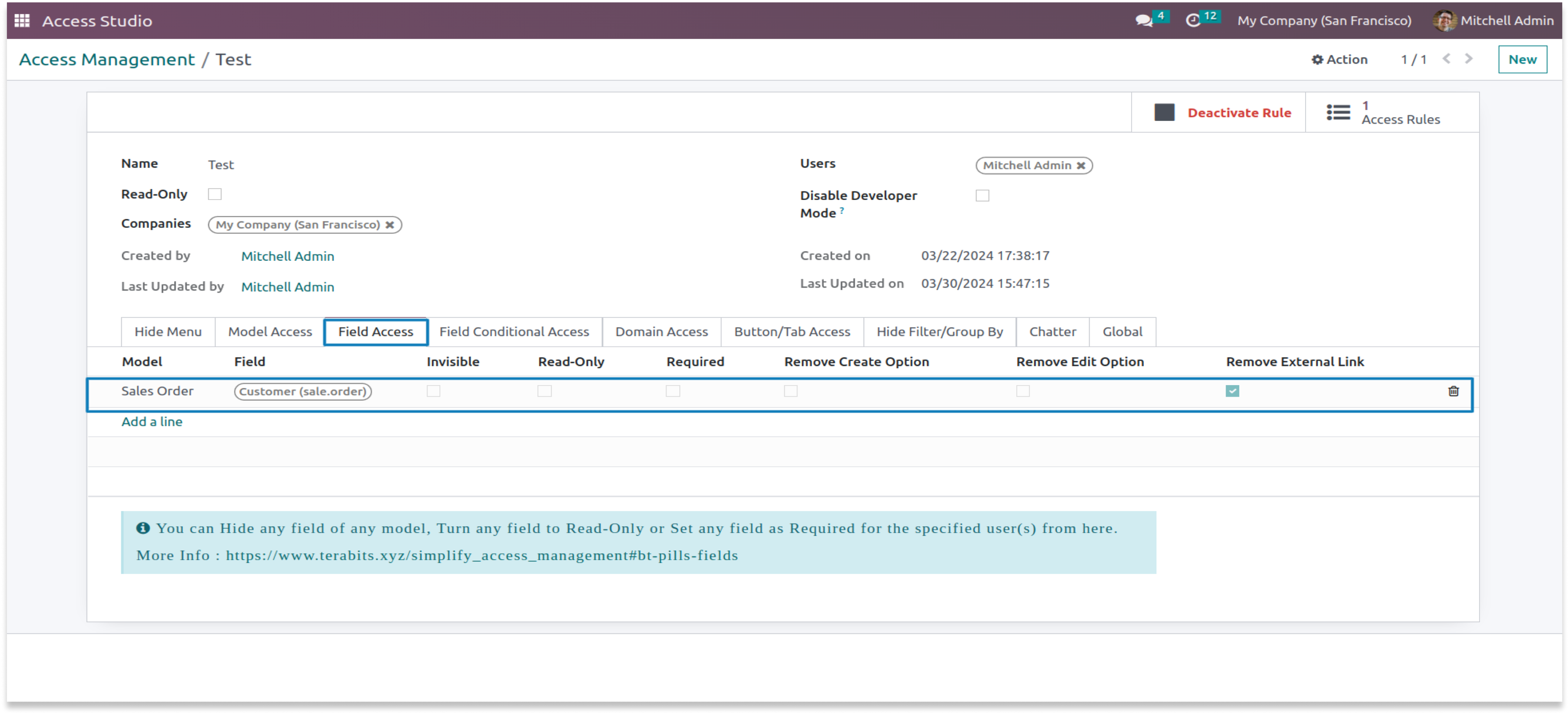Check Required for the Sales Order row

point(673,391)
